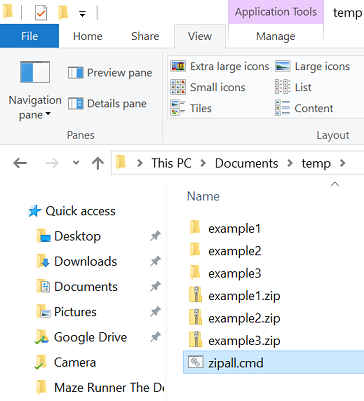Viewport: 364px width, 401px height.
Task: Open the Manage tab under Application Tools
Action: point(276,36)
